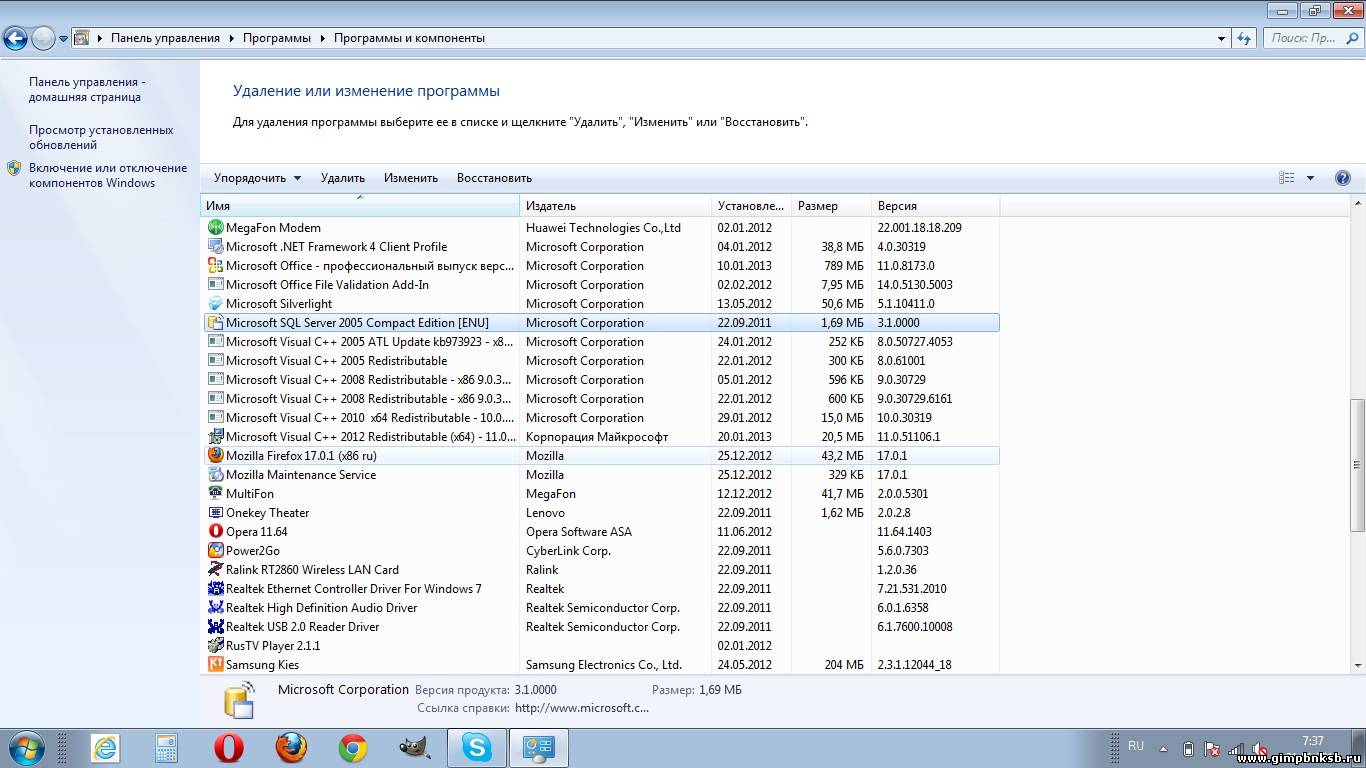Screen dimensions: 1366x768
Task: Open Opera browser from taskbar
Action: (229, 748)
